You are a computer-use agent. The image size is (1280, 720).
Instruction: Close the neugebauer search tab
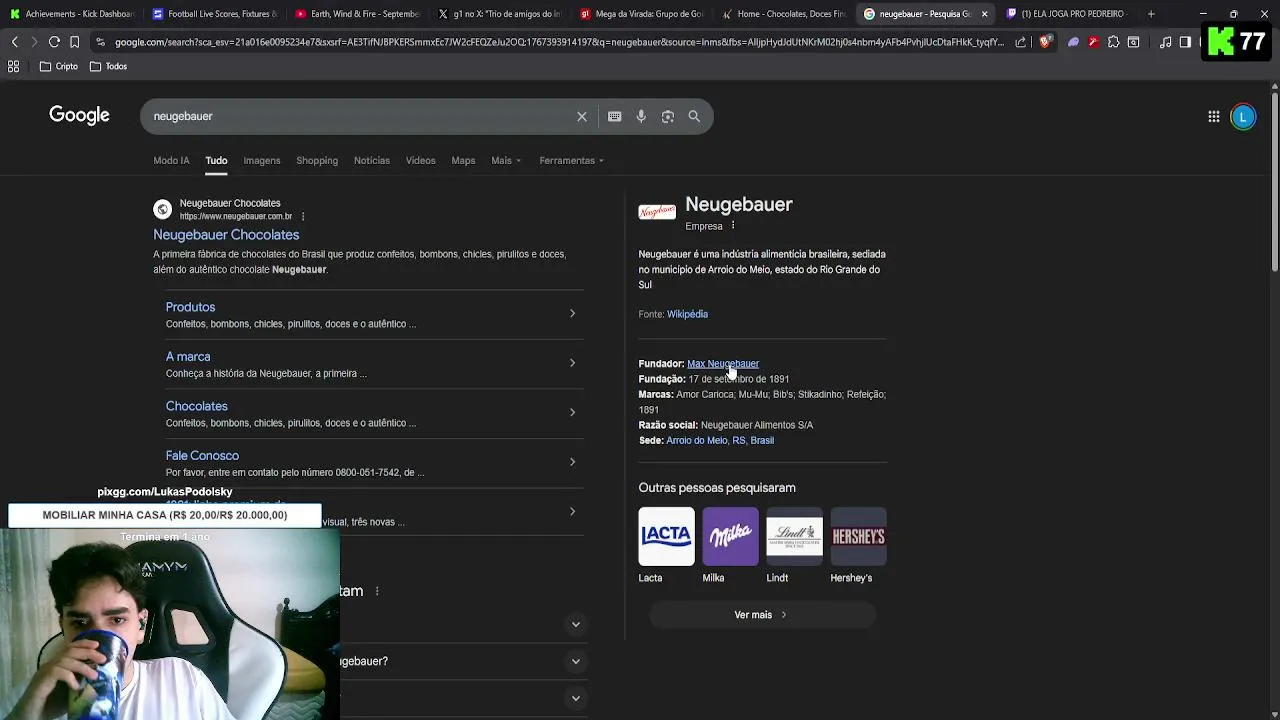(984, 14)
